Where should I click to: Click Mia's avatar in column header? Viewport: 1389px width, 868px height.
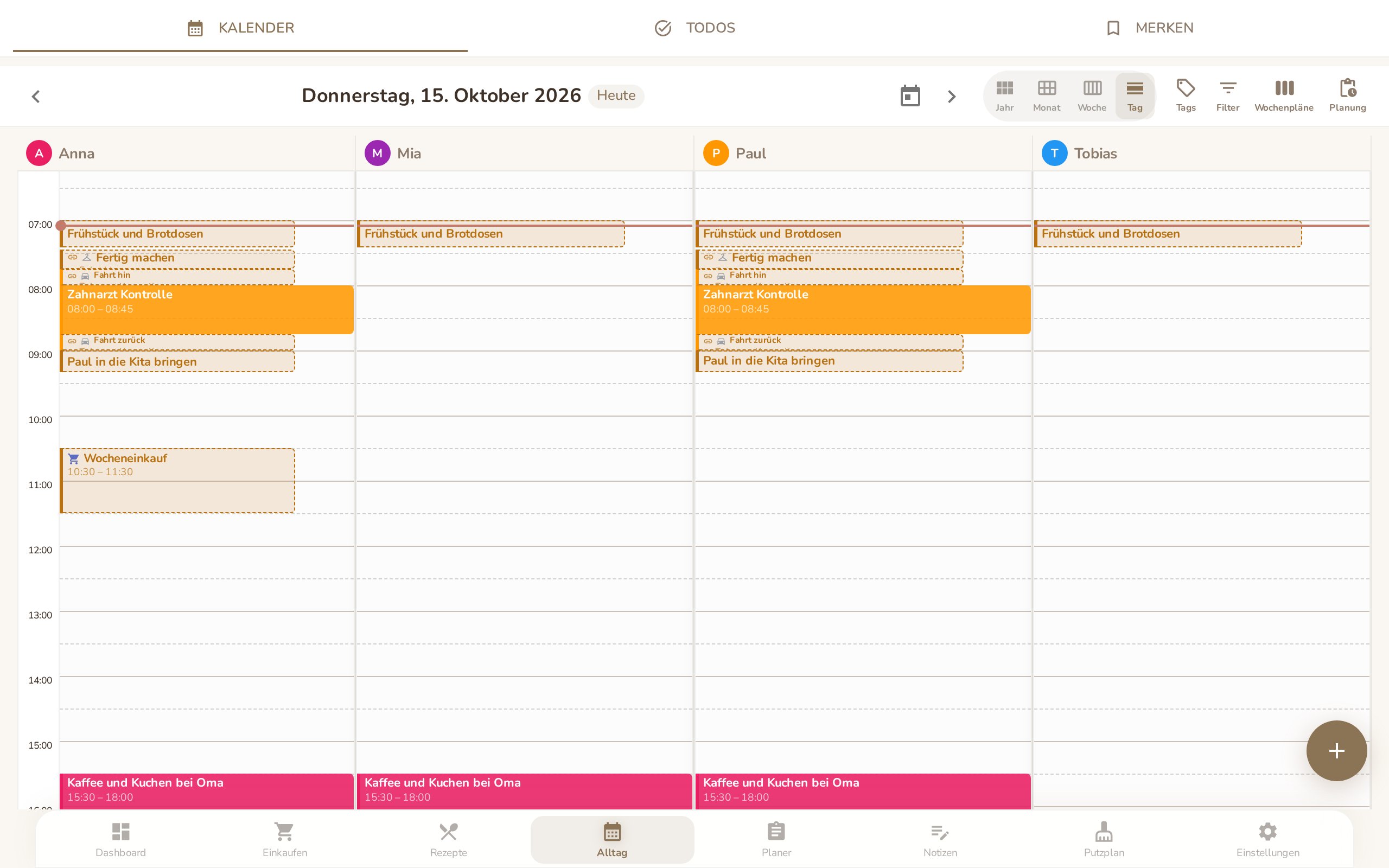377,154
